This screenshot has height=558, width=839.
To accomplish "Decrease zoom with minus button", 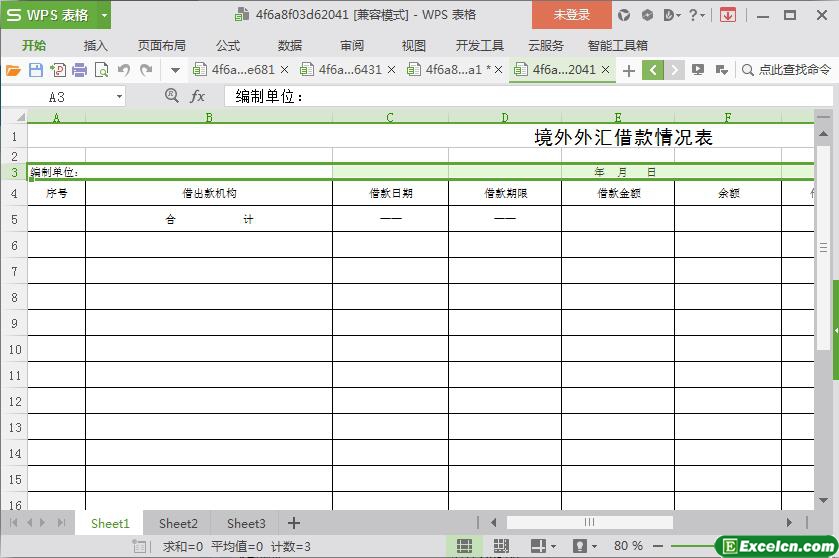I will coord(658,546).
